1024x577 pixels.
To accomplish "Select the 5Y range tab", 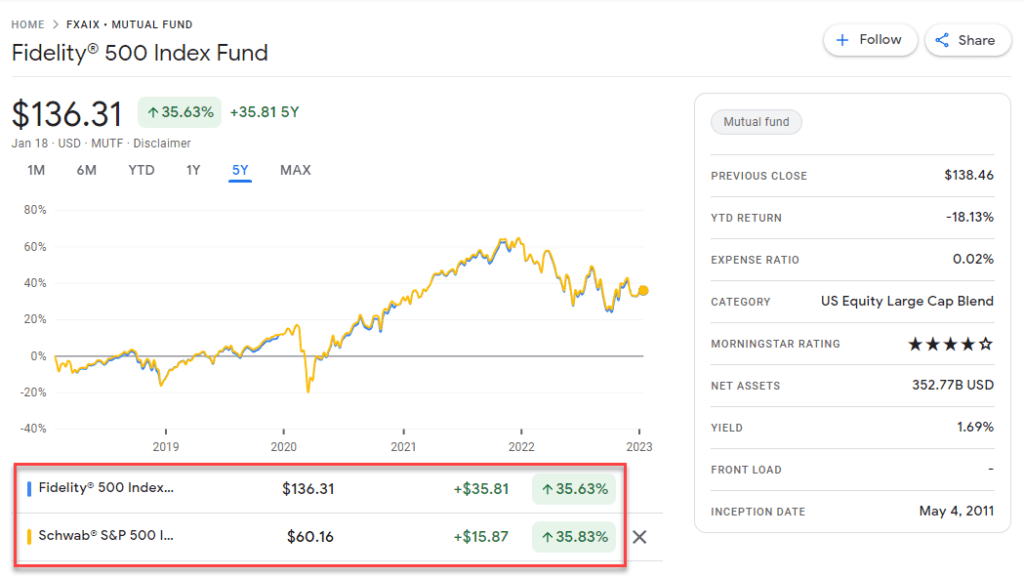I will 240,170.
